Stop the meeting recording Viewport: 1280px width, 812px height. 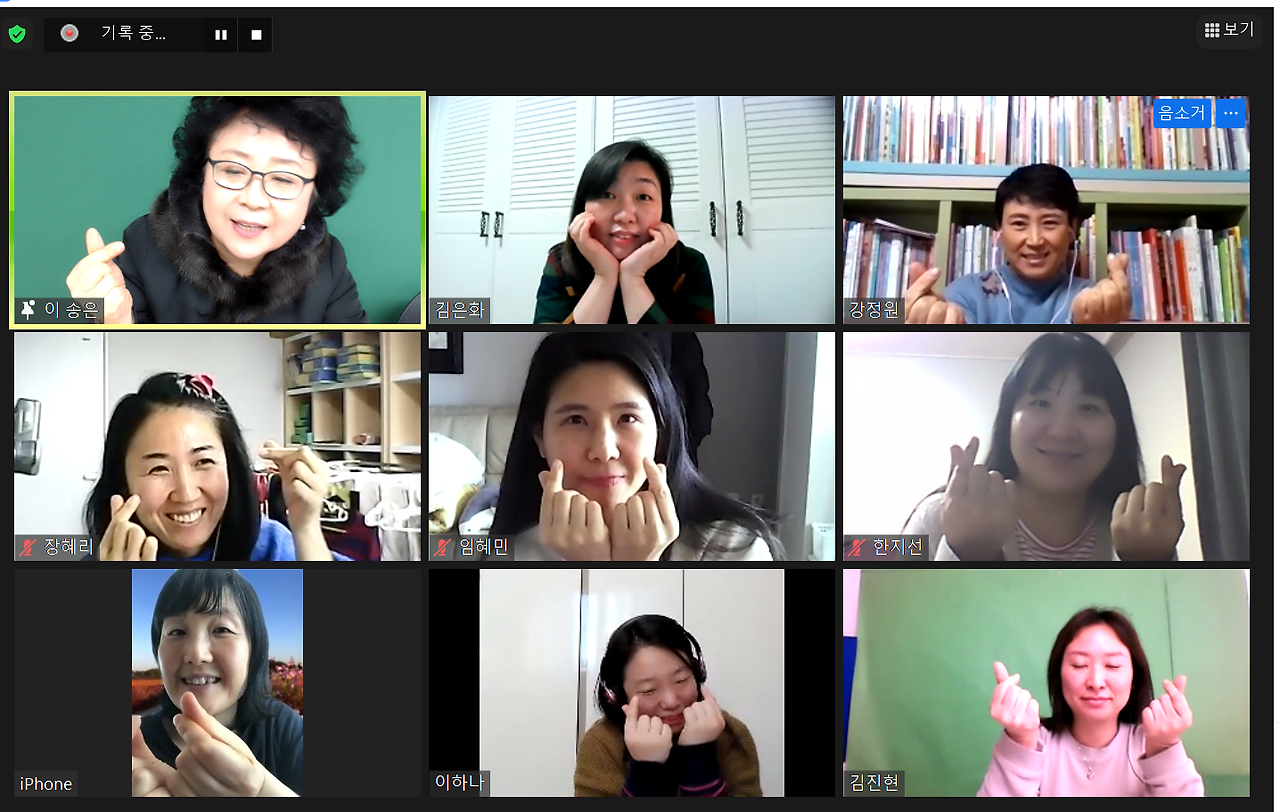point(256,34)
